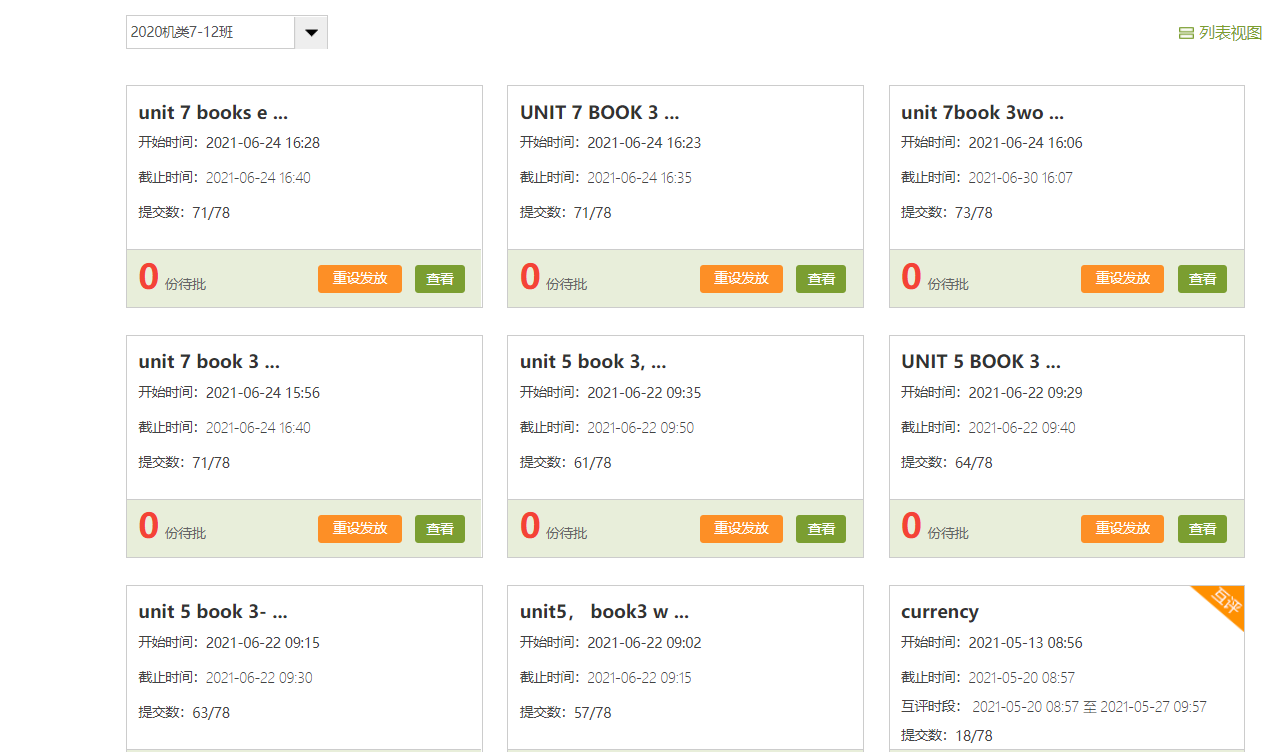Click 查看 on the unit 7 books e card
This screenshot has width=1267, height=752.
[440, 279]
